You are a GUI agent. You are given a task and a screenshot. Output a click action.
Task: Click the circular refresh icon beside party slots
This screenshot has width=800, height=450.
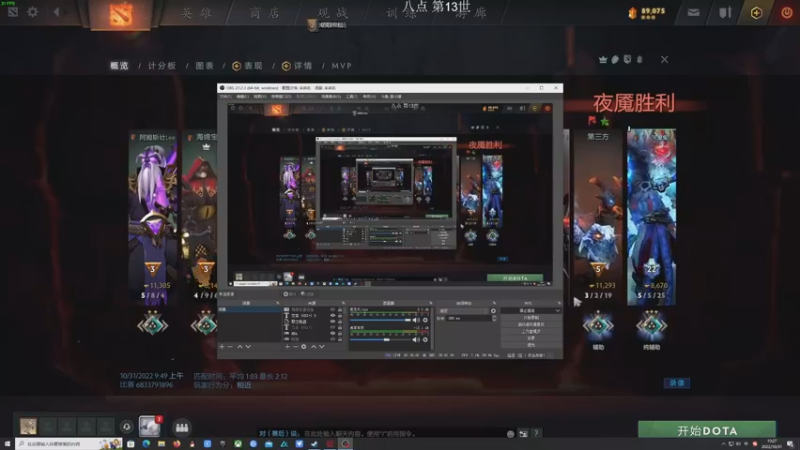pyautogui.click(x=127, y=427)
